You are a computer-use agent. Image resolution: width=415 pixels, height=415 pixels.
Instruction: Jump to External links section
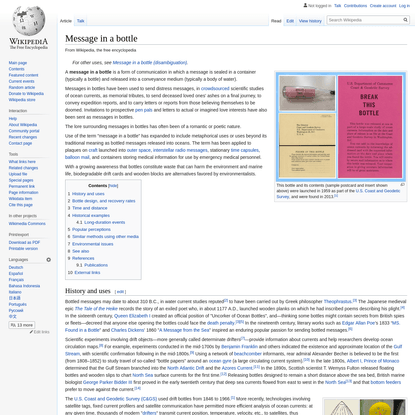(x=87, y=272)
